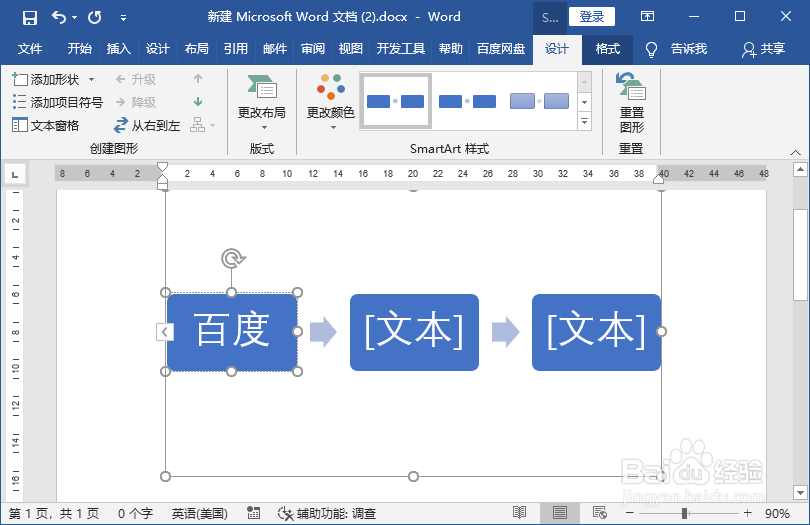Click the 共享 share button
810x525 pixels.
pos(764,49)
